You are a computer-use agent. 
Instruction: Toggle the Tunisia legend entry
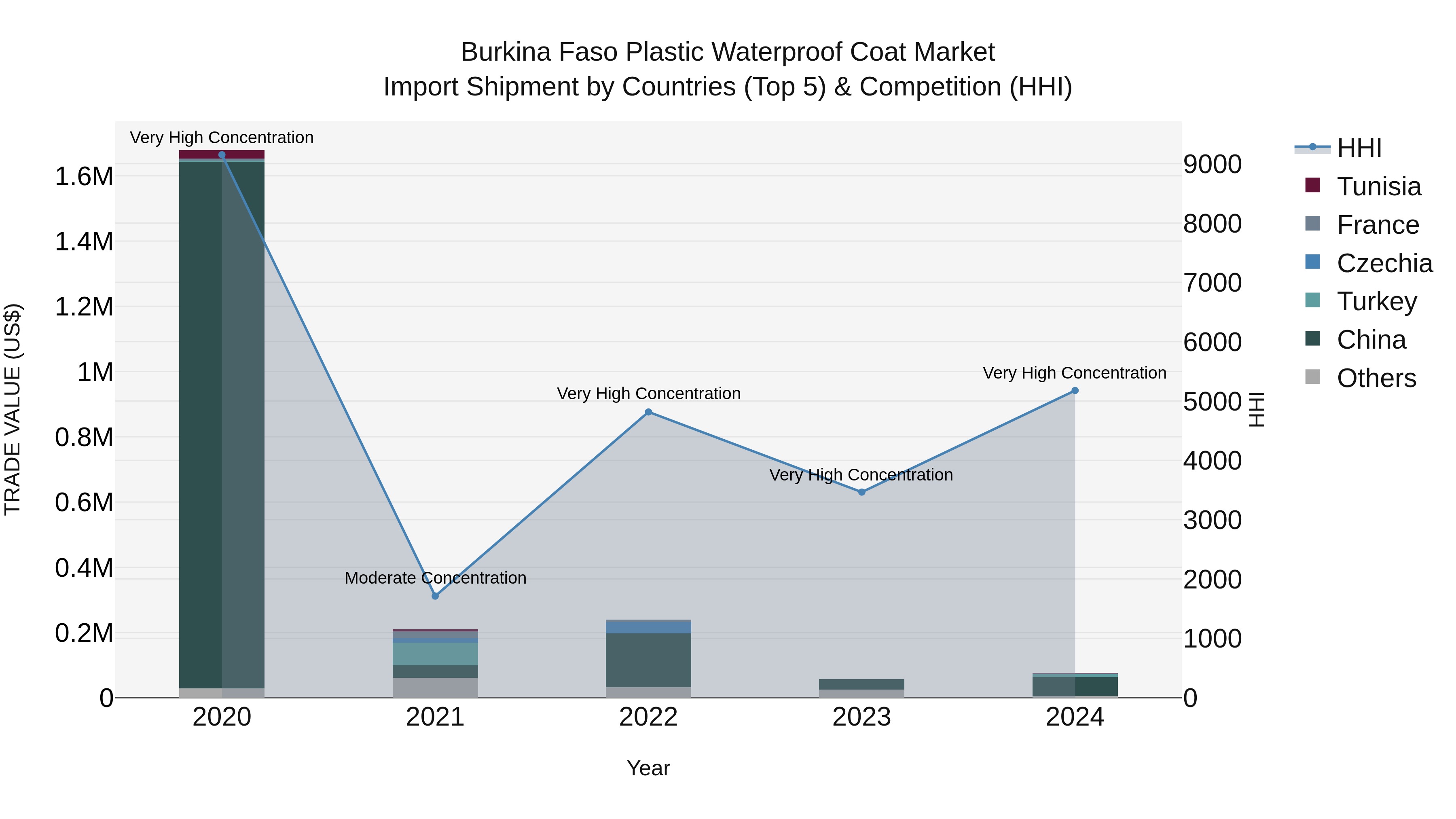(1363, 186)
